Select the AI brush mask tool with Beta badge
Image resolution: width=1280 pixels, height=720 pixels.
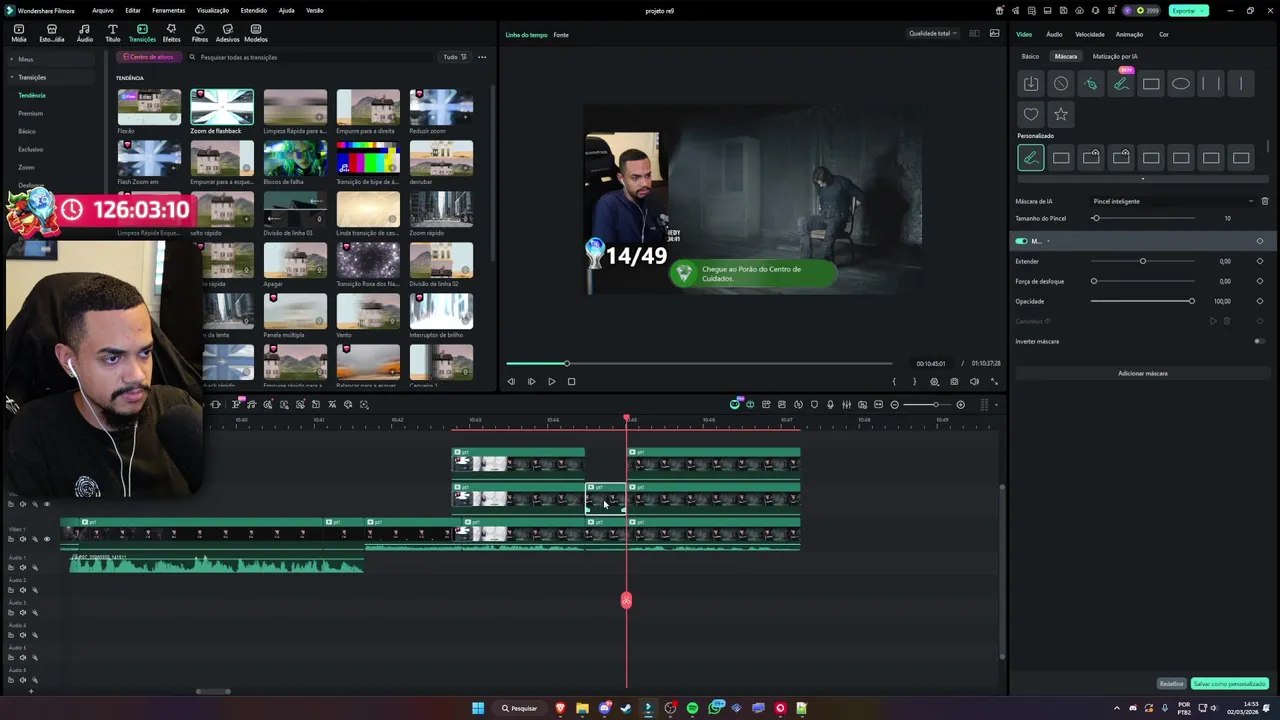point(1121,84)
